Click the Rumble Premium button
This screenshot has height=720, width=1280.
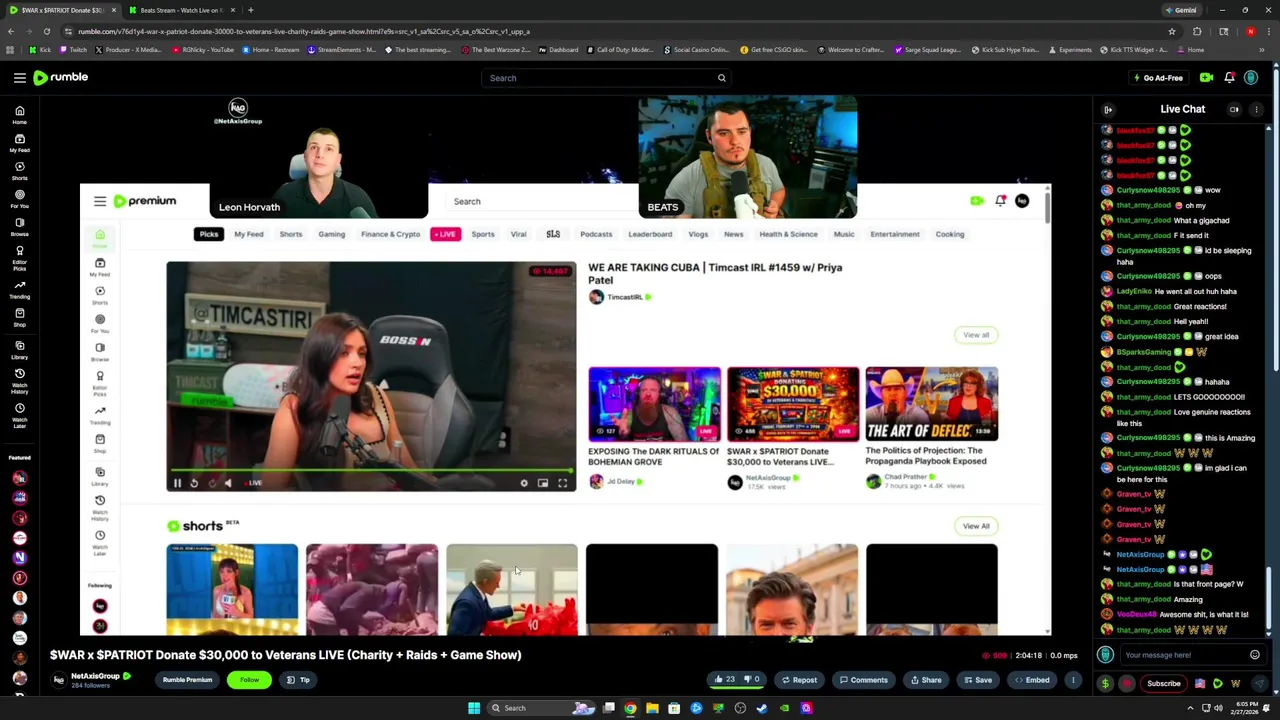tap(187, 680)
